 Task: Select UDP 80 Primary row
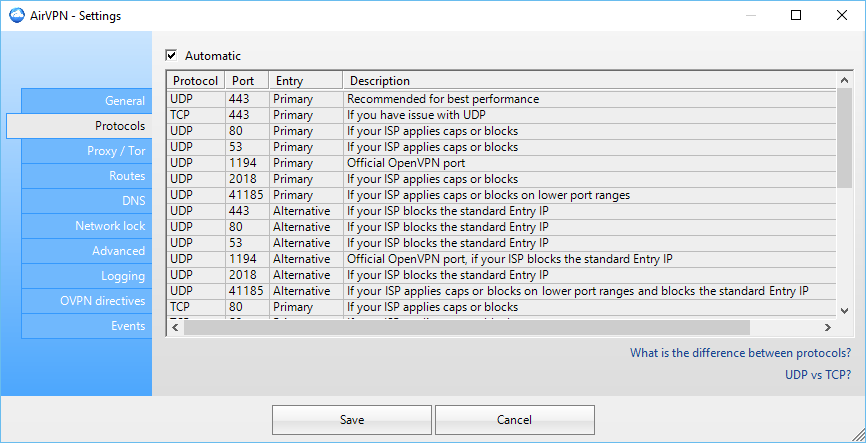tap(502, 131)
